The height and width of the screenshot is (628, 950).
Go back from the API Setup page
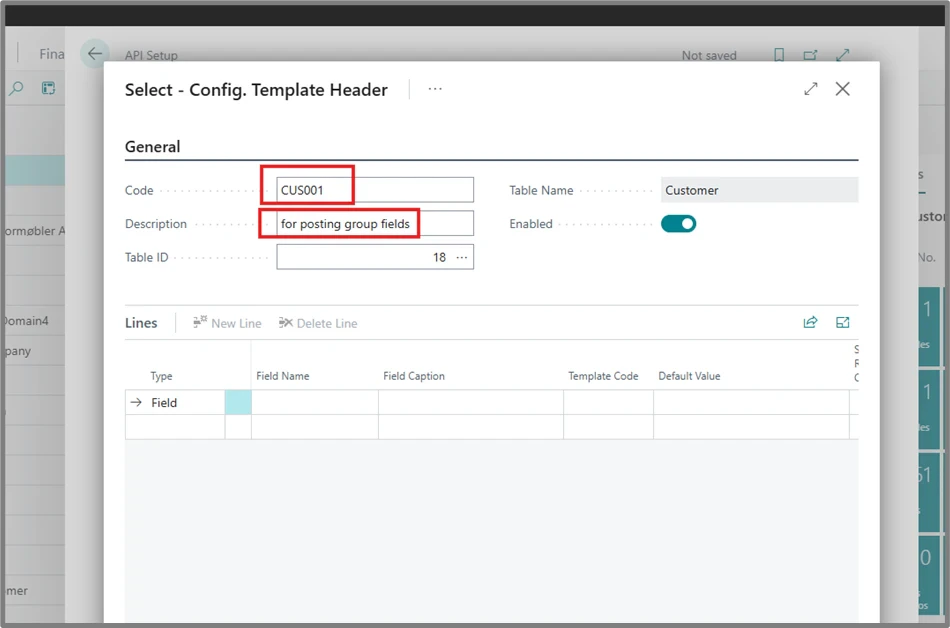tap(95, 54)
